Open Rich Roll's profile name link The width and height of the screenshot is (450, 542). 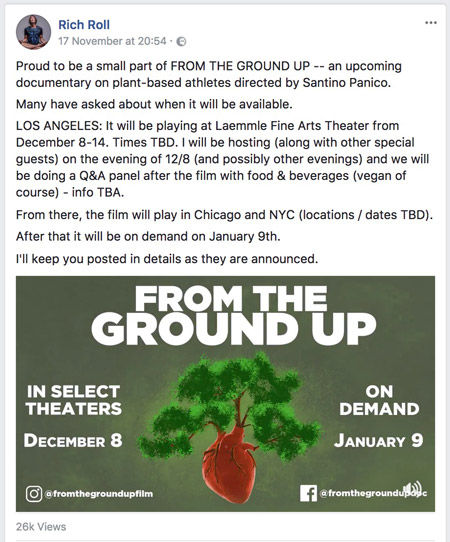click(x=84, y=25)
